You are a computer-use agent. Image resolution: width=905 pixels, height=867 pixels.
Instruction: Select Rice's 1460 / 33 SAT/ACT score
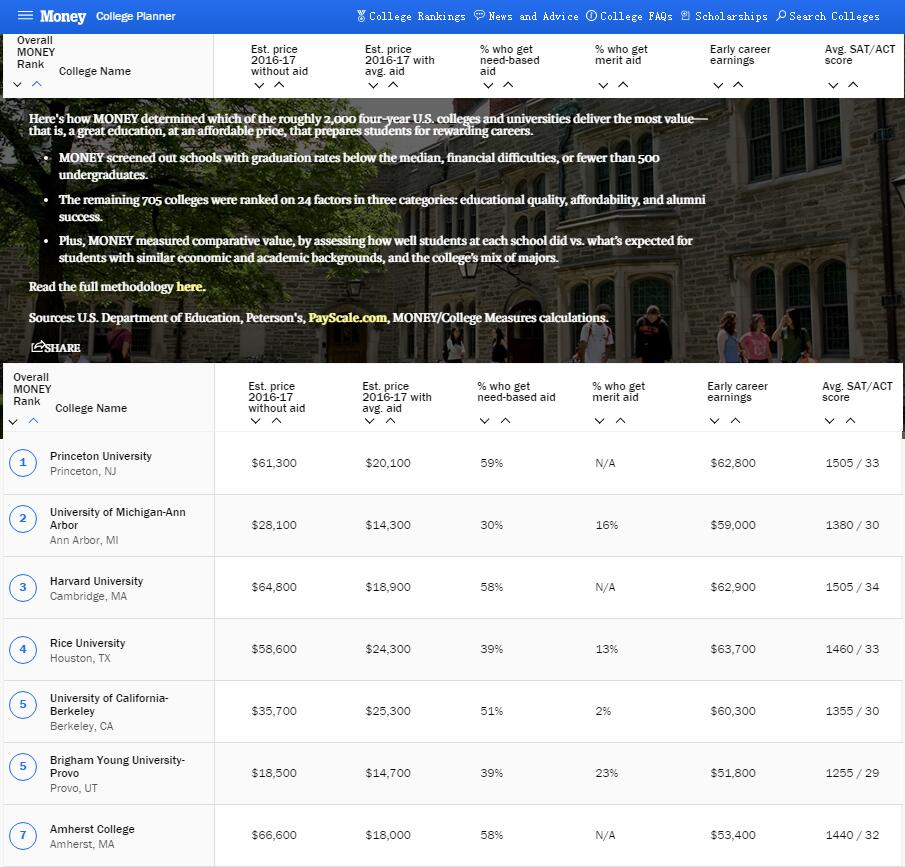[x=852, y=649]
